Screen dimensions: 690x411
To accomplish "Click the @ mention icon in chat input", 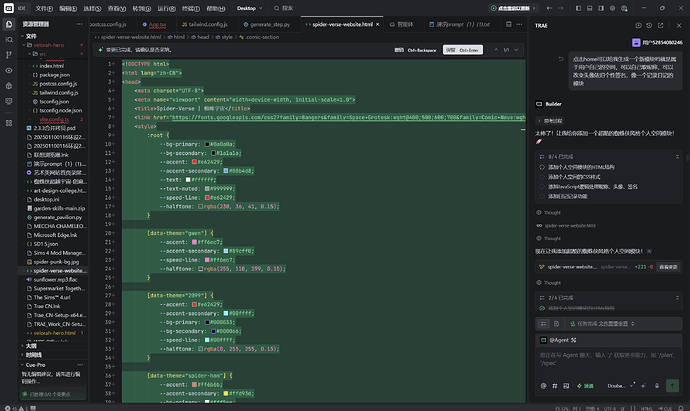I will pyautogui.click(x=543, y=385).
